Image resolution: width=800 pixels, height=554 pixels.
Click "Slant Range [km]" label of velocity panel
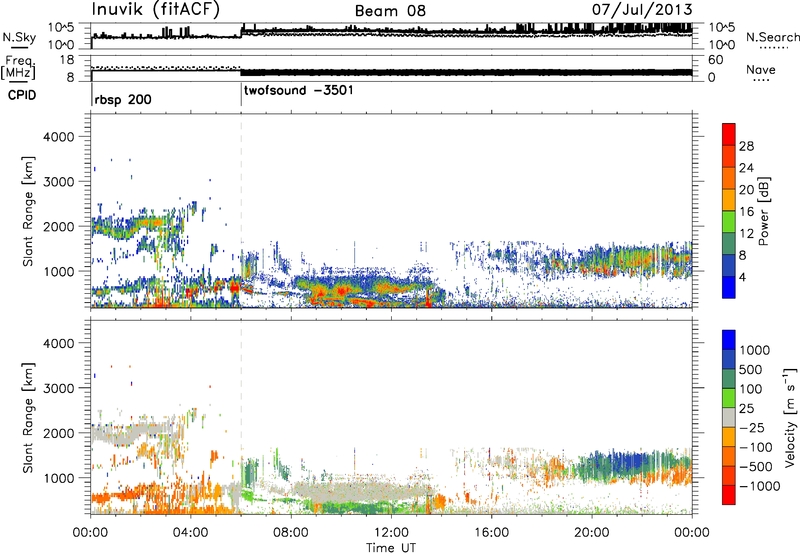pos(28,418)
